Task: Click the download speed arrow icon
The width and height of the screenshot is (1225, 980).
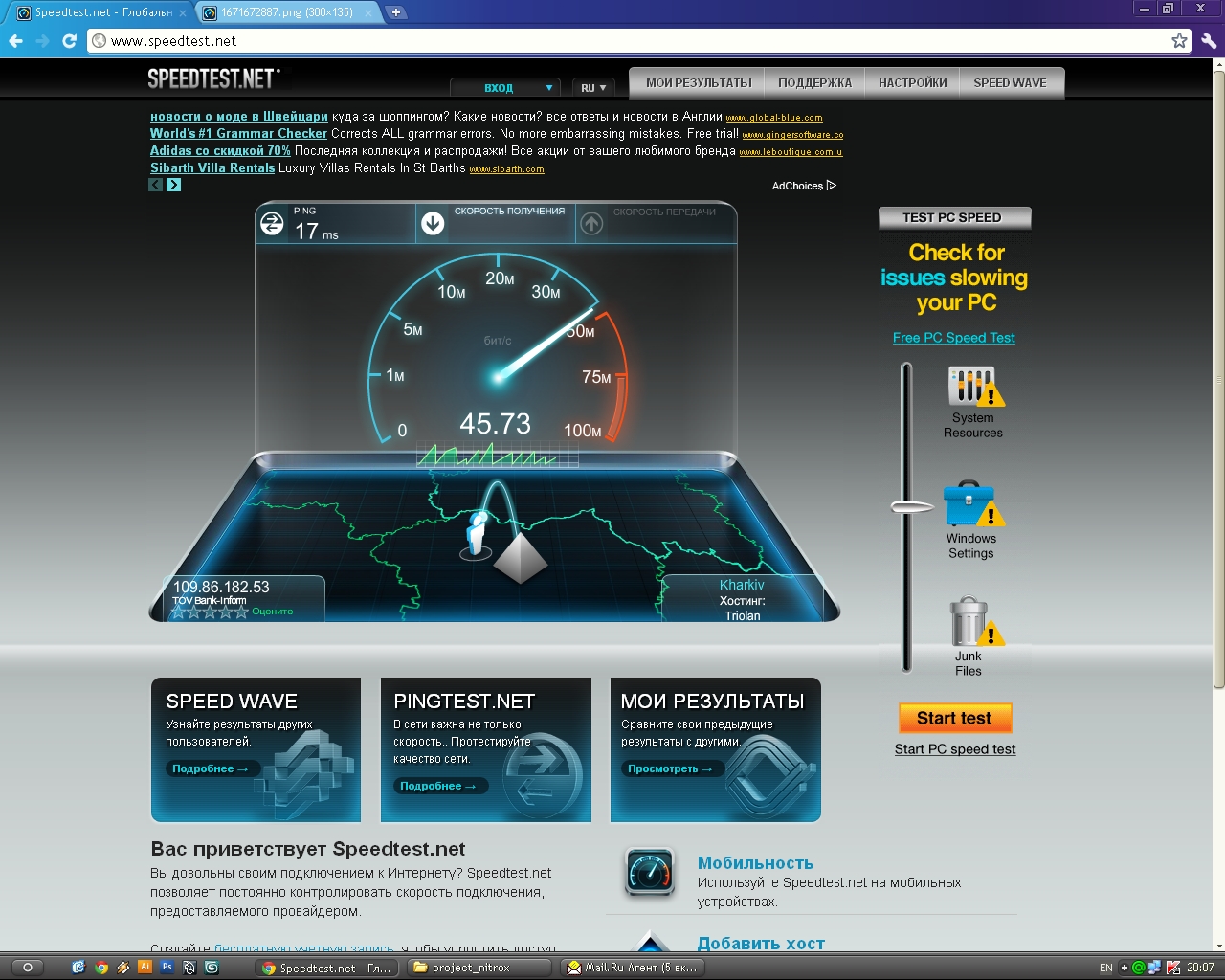Action: click(x=433, y=224)
